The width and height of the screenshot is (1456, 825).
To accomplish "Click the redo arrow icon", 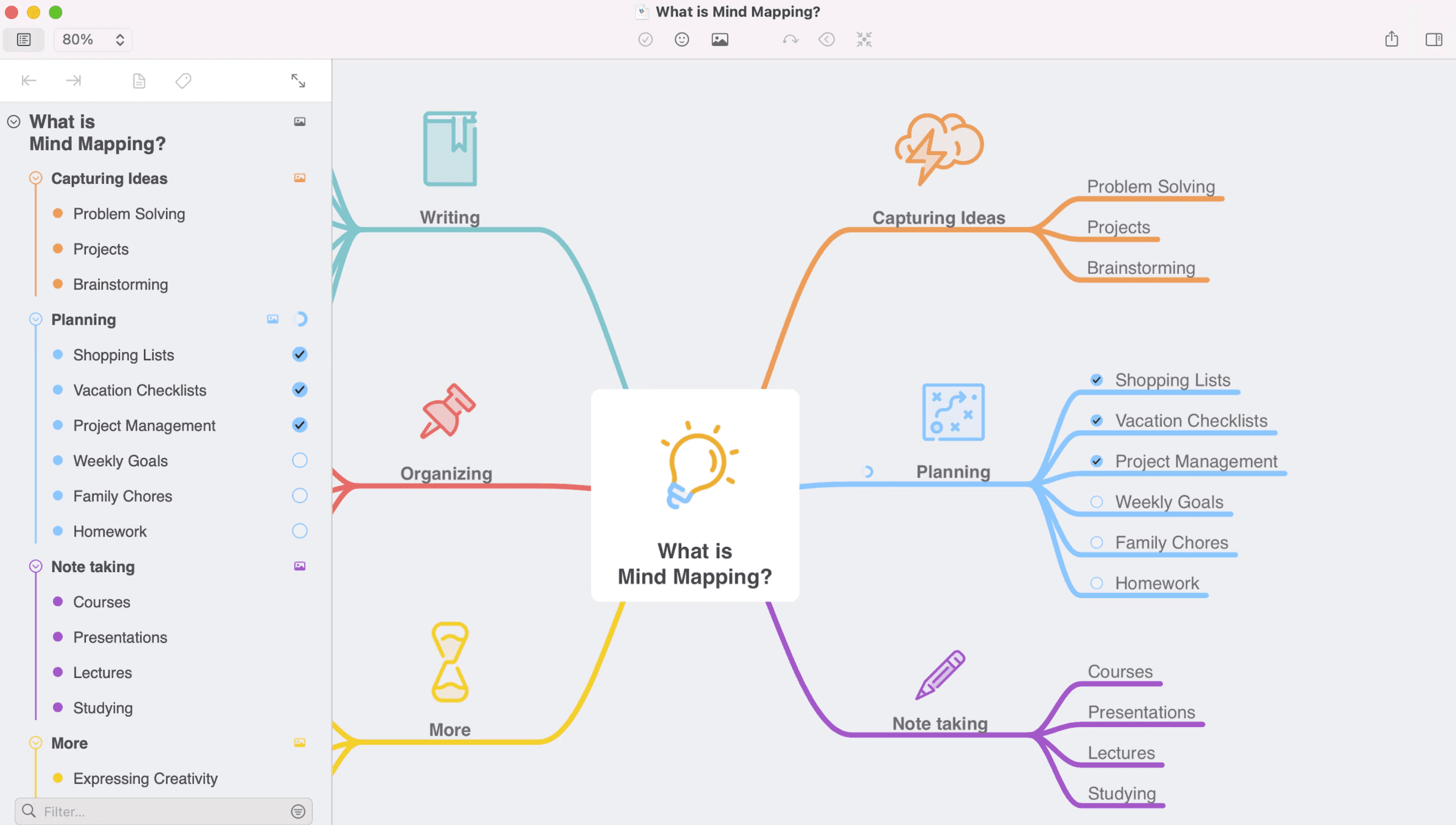I will click(x=791, y=39).
